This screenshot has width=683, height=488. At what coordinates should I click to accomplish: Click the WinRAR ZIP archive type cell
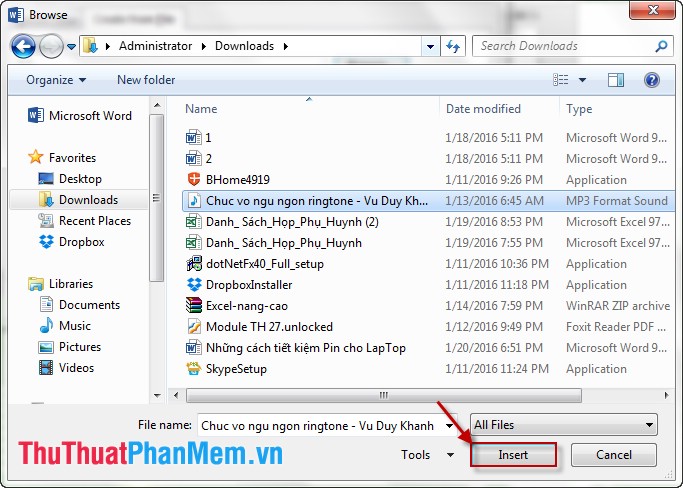618,306
